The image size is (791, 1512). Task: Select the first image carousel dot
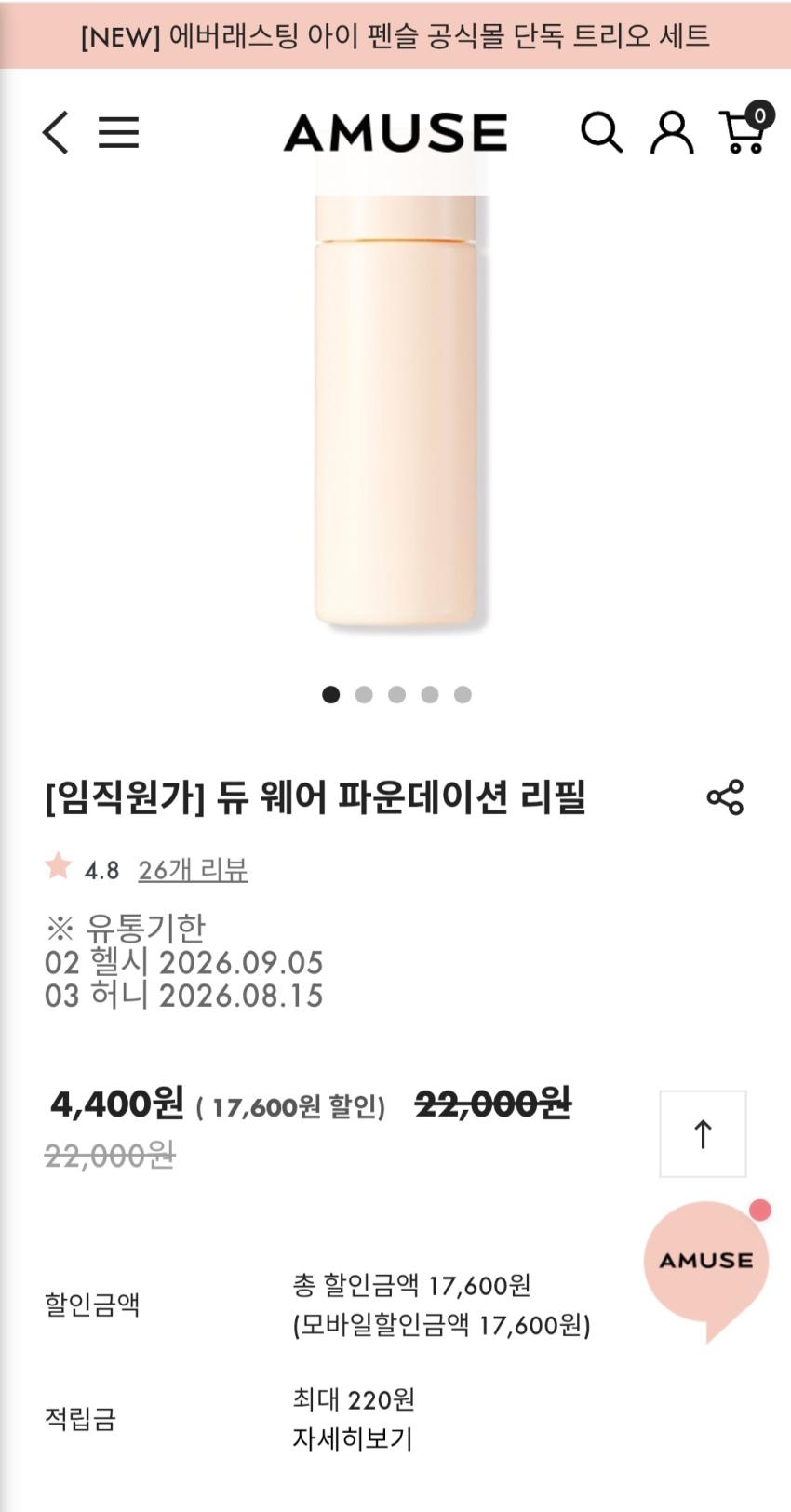tap(330, 694)
